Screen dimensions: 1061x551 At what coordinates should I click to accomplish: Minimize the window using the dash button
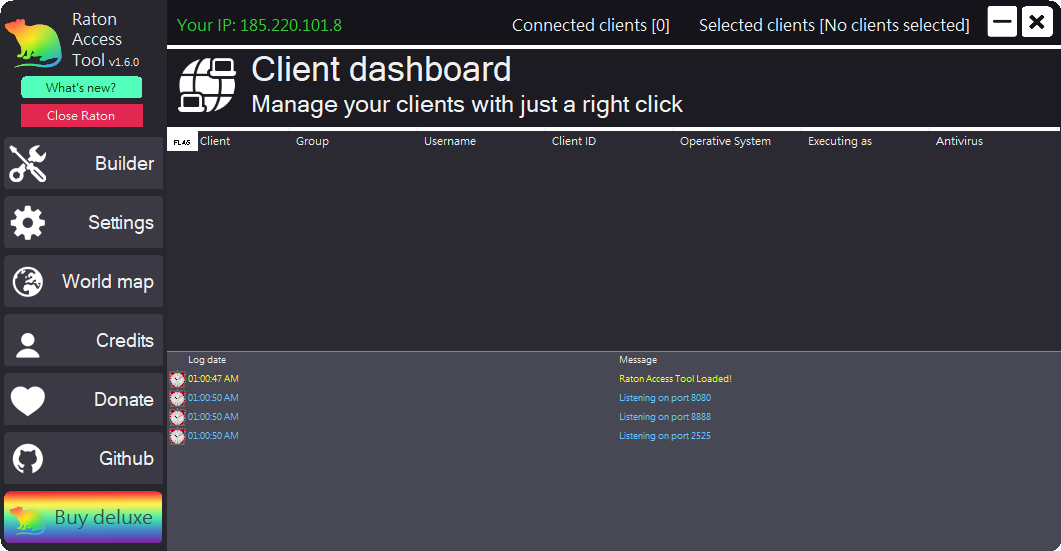point(1002,22)
